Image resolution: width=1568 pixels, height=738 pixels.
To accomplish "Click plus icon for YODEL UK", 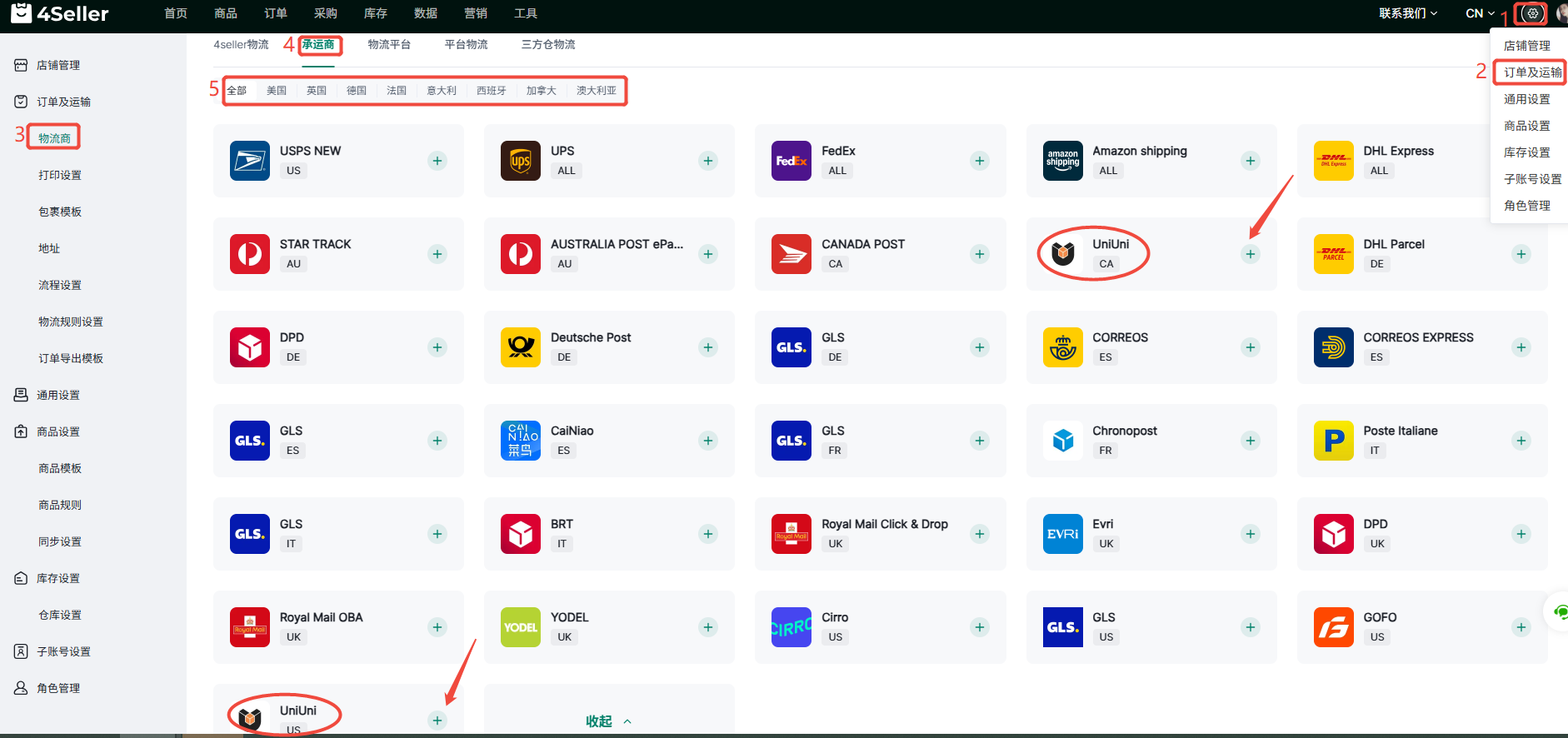I will [x=708, y=627].
